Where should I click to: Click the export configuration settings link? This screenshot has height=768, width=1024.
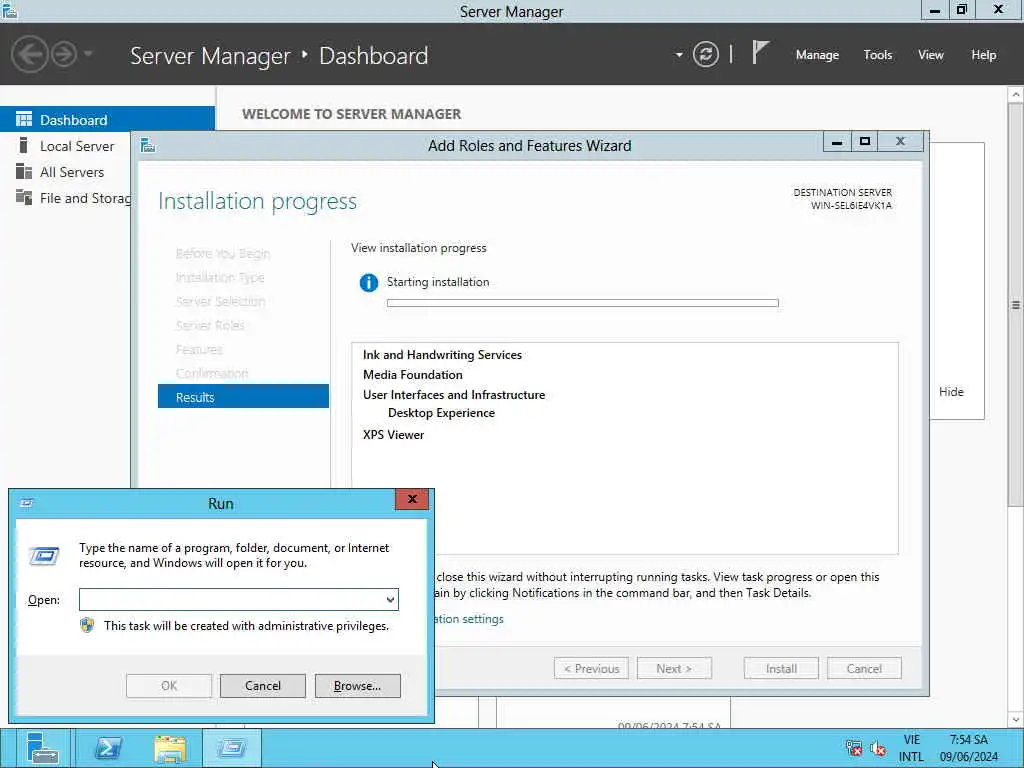469,618
